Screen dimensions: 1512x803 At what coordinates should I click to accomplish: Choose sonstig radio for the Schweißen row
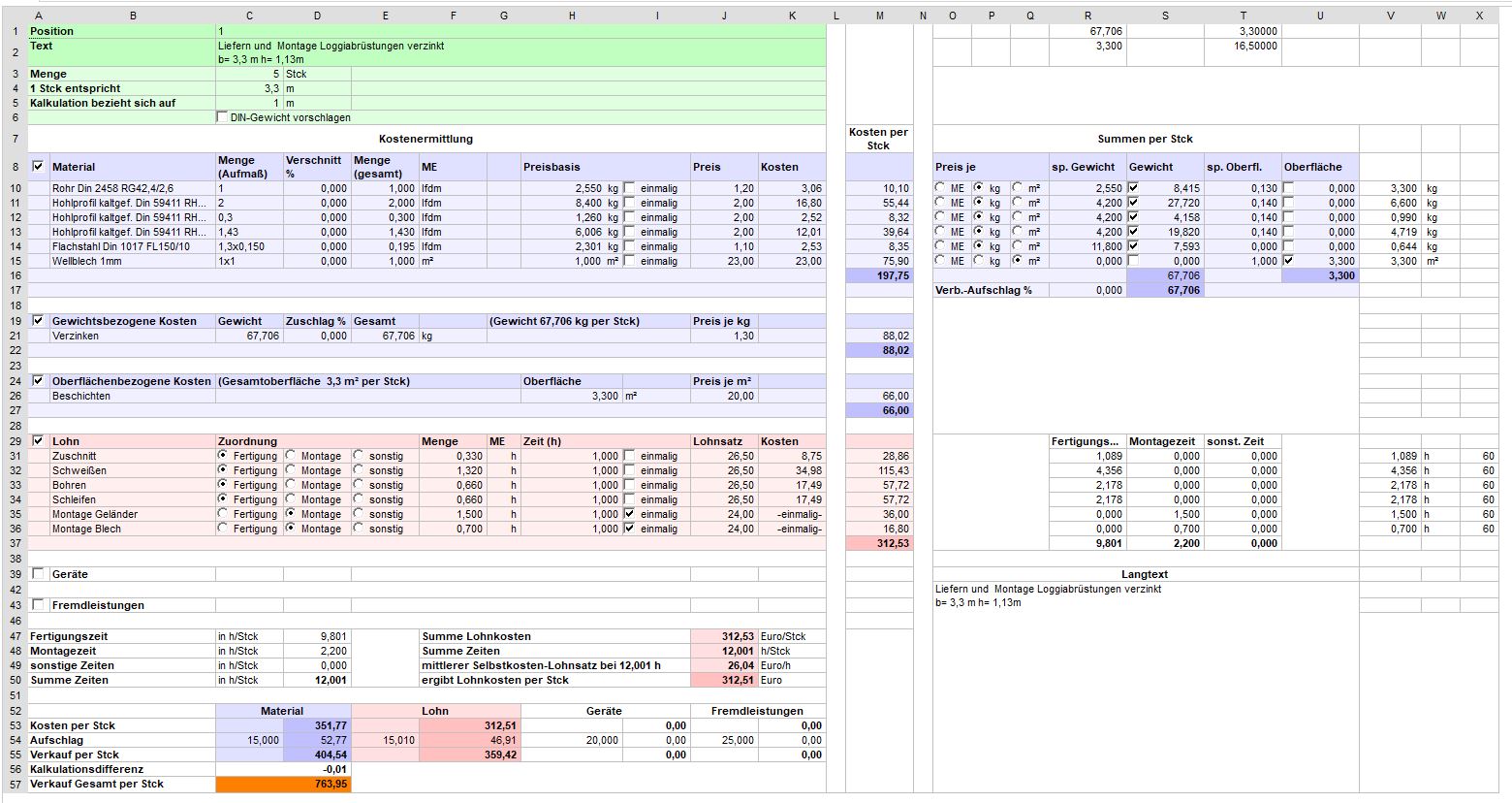click(360, 470)
